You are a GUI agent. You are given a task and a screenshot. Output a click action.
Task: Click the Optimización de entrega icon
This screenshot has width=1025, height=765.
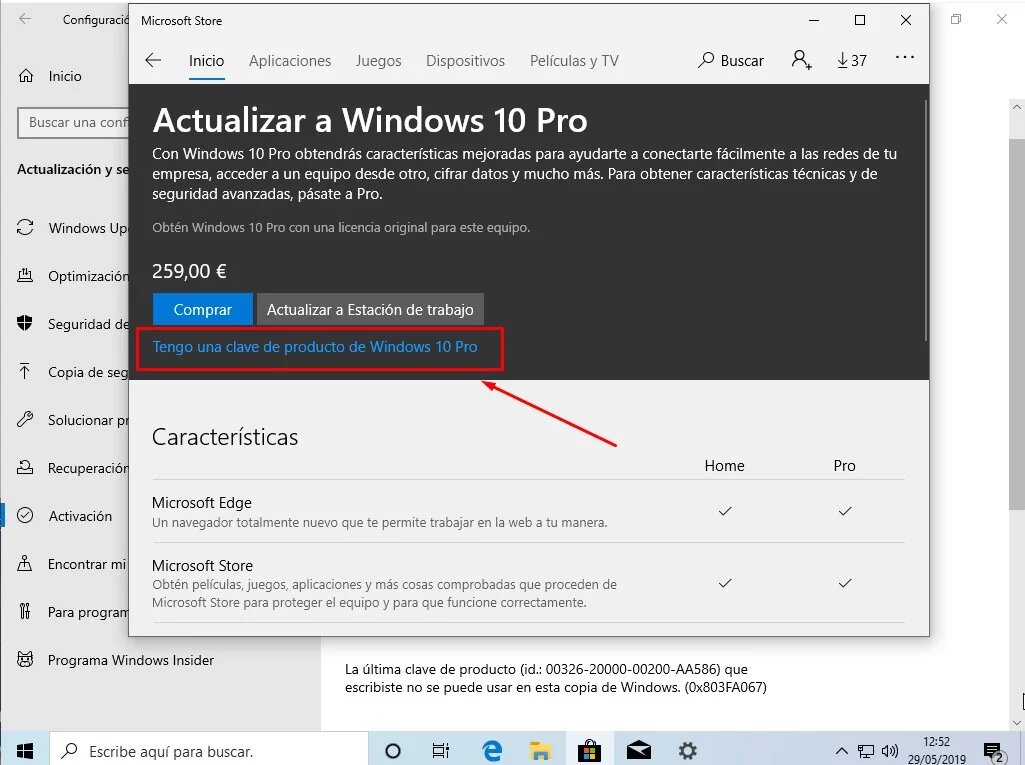[25, 275]
